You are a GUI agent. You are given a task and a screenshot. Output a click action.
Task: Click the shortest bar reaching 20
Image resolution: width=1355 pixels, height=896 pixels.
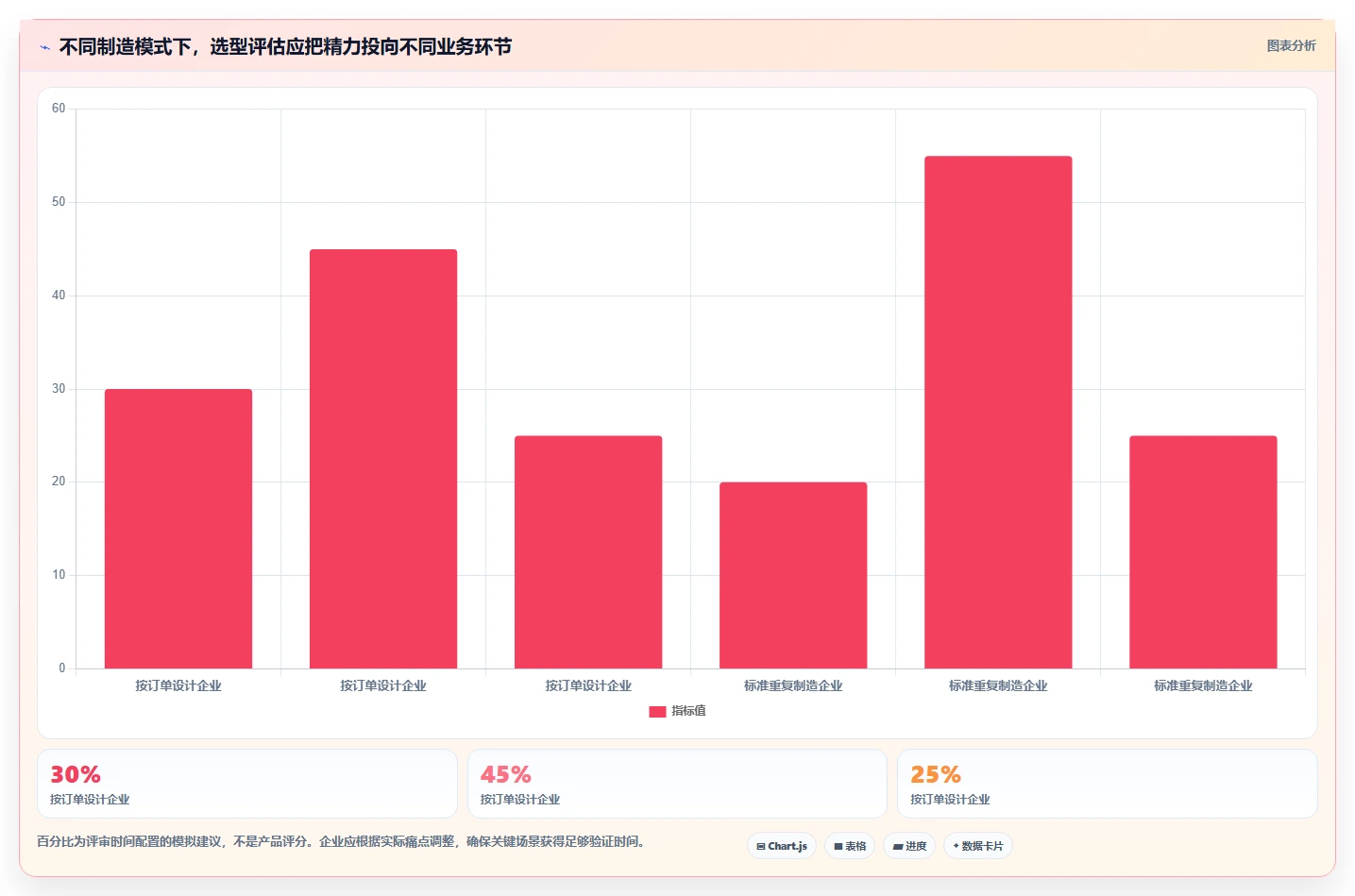coord(793,575)
